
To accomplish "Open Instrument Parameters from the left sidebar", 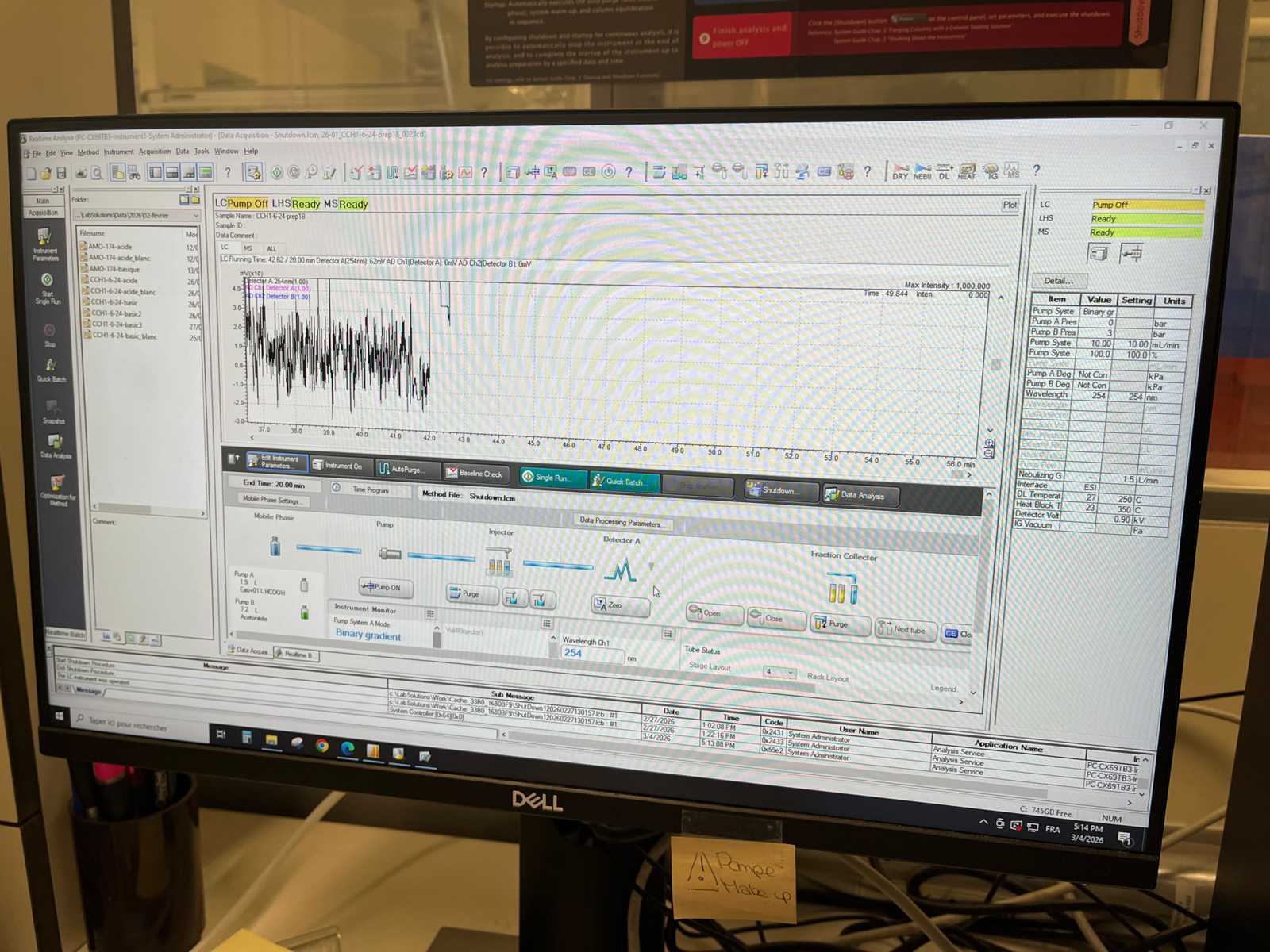I will point(44,243).
